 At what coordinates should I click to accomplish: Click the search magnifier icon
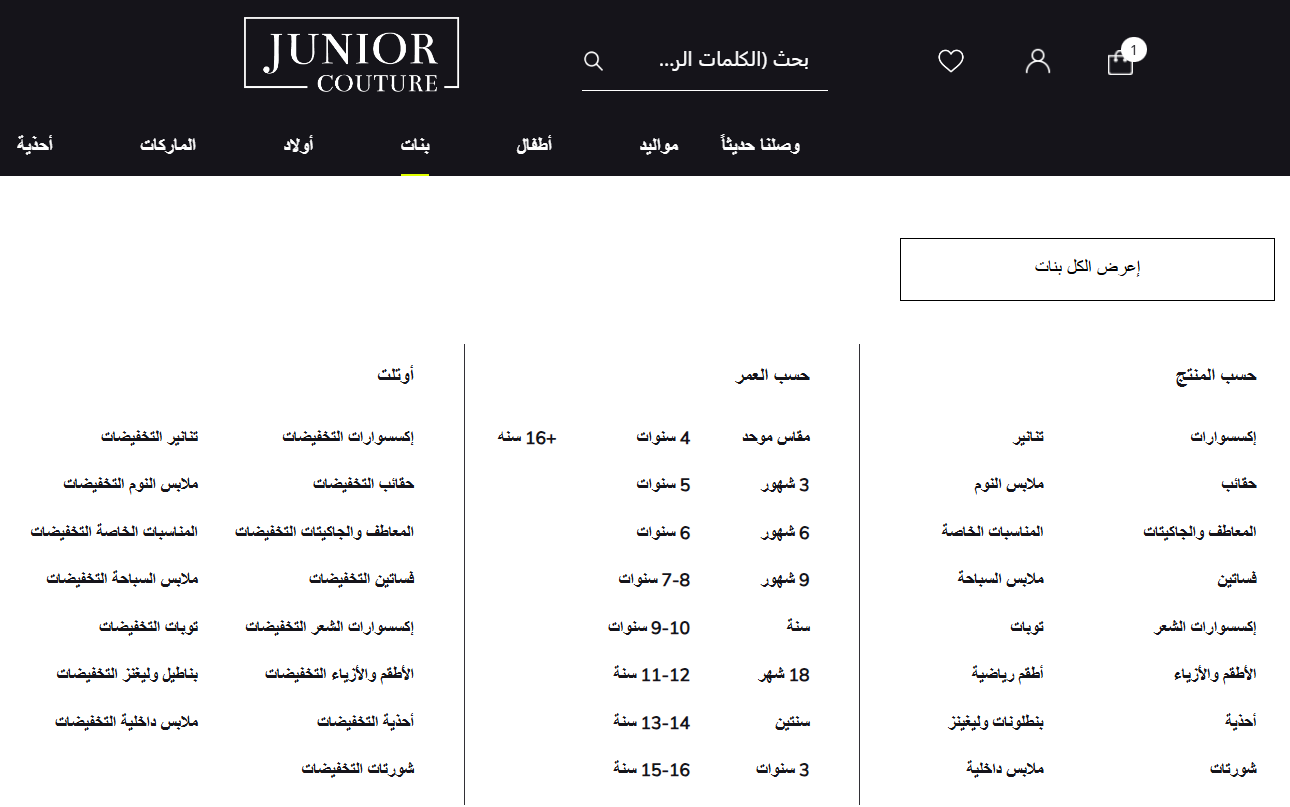[593, 61]
